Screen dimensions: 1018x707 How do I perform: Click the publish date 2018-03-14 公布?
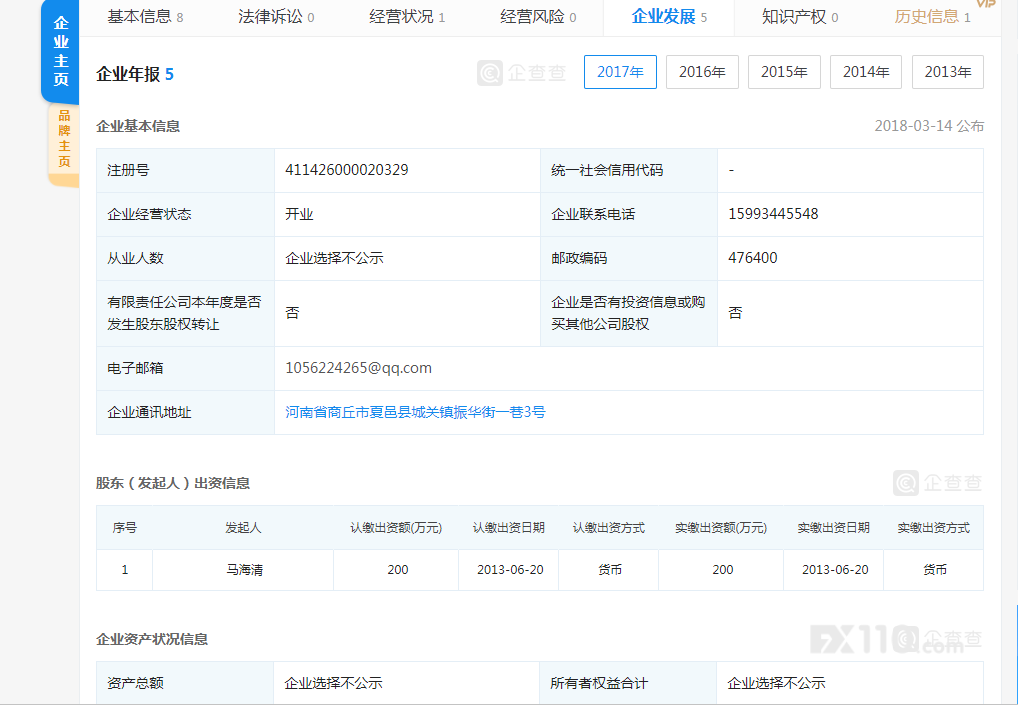click(x=929, y=126)
